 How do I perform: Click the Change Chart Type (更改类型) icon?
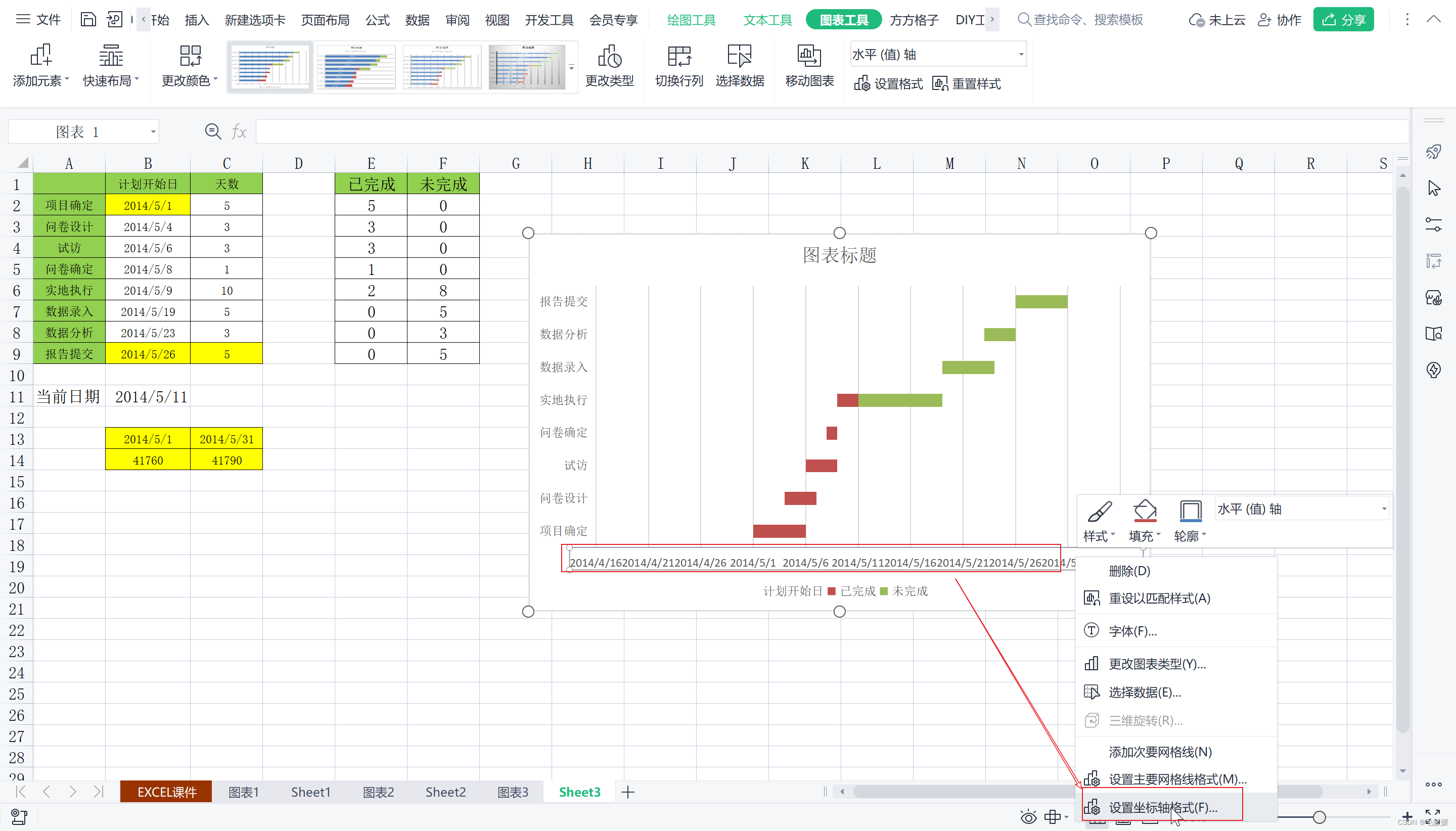pos(609,56)
